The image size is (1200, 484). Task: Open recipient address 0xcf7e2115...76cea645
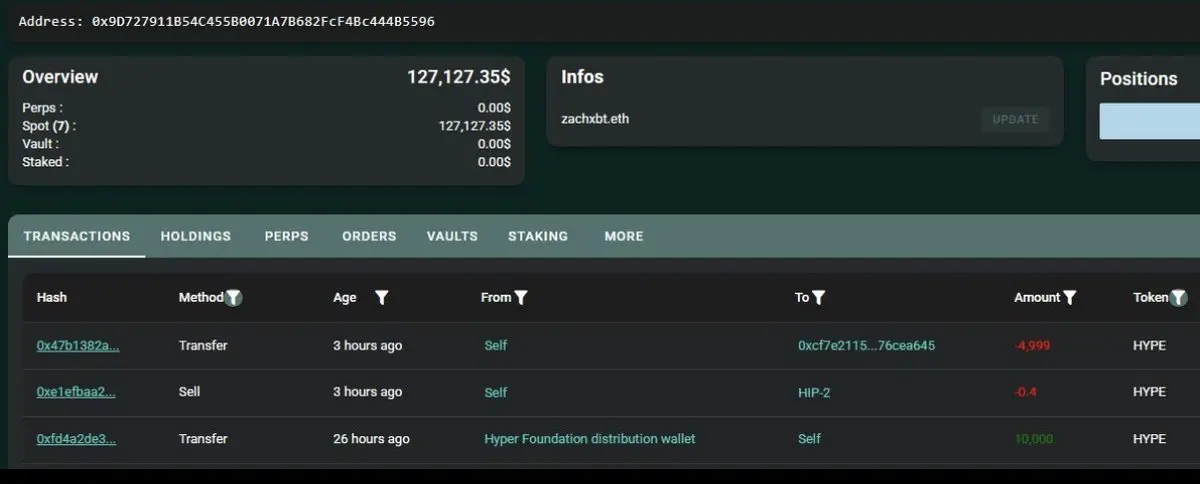coord(867,345)
